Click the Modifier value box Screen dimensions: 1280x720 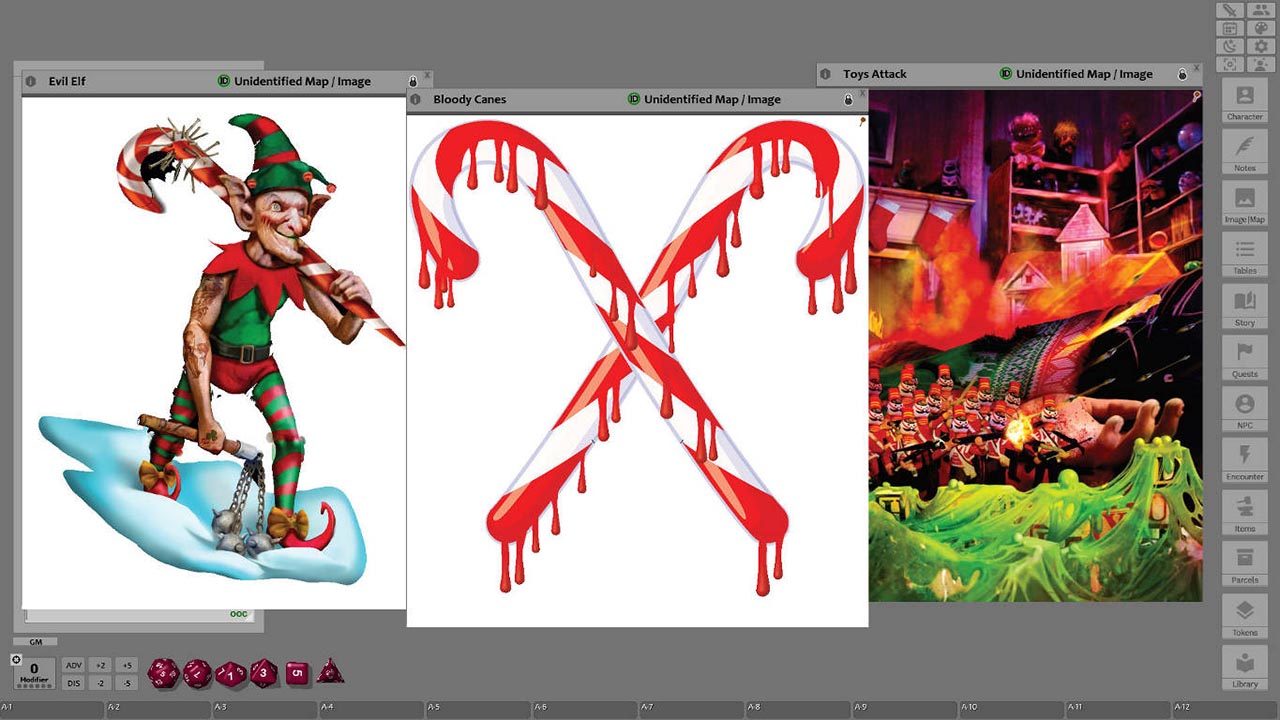[34, 671]
